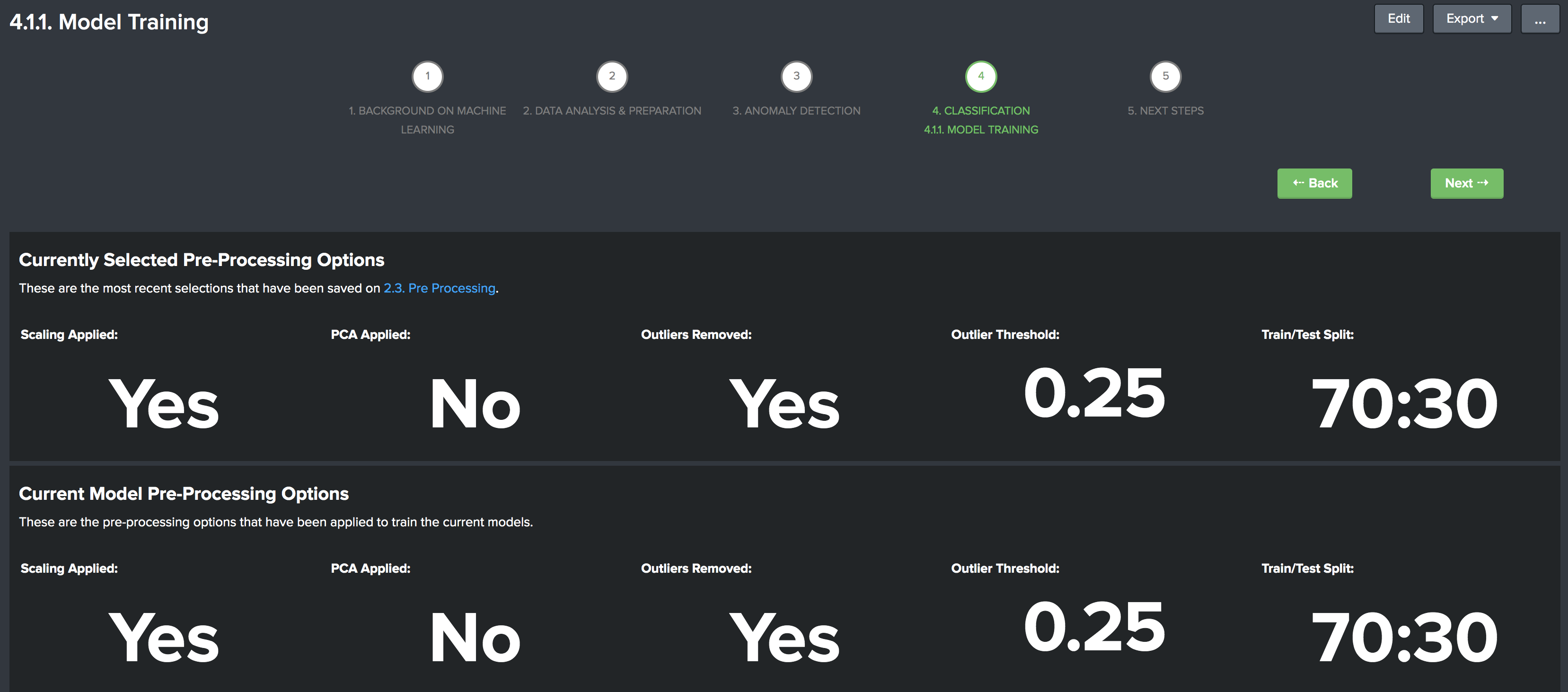This screenshot has width=1568, height=692.
Task: Open the more options ellipsis menu
Action: click(x=1540, y=19)
